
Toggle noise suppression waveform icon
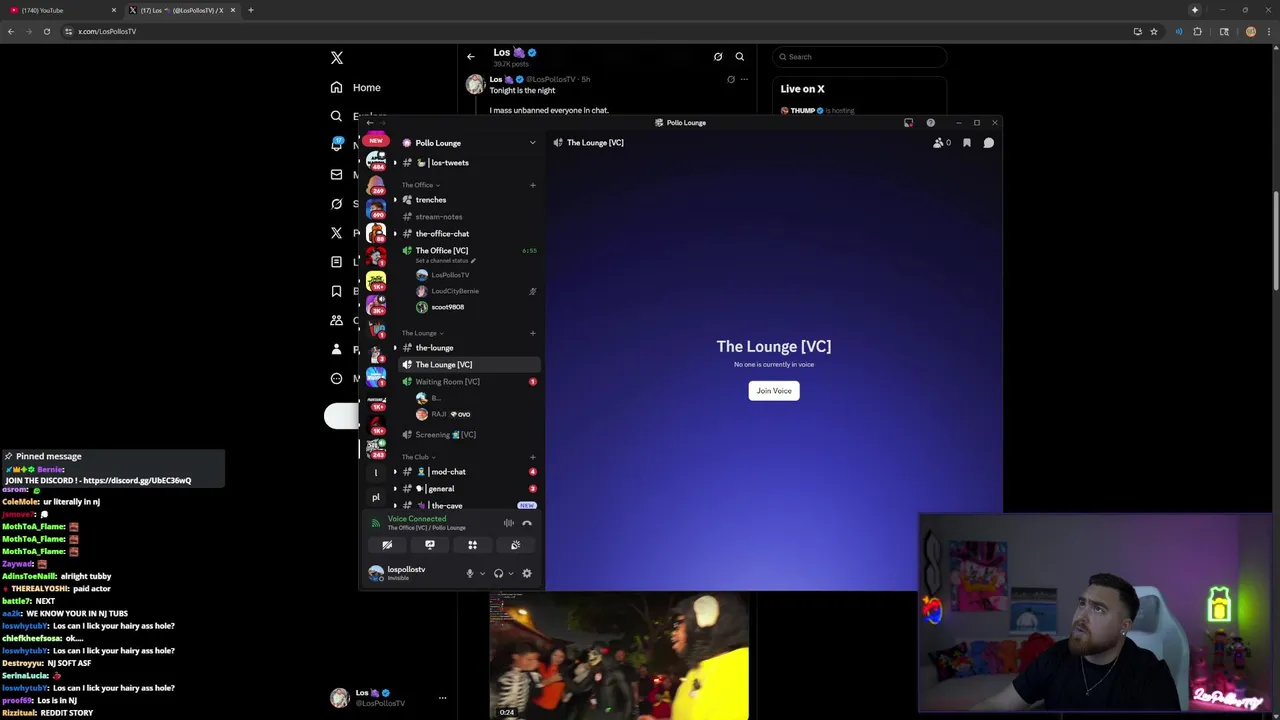pos(509,523)
